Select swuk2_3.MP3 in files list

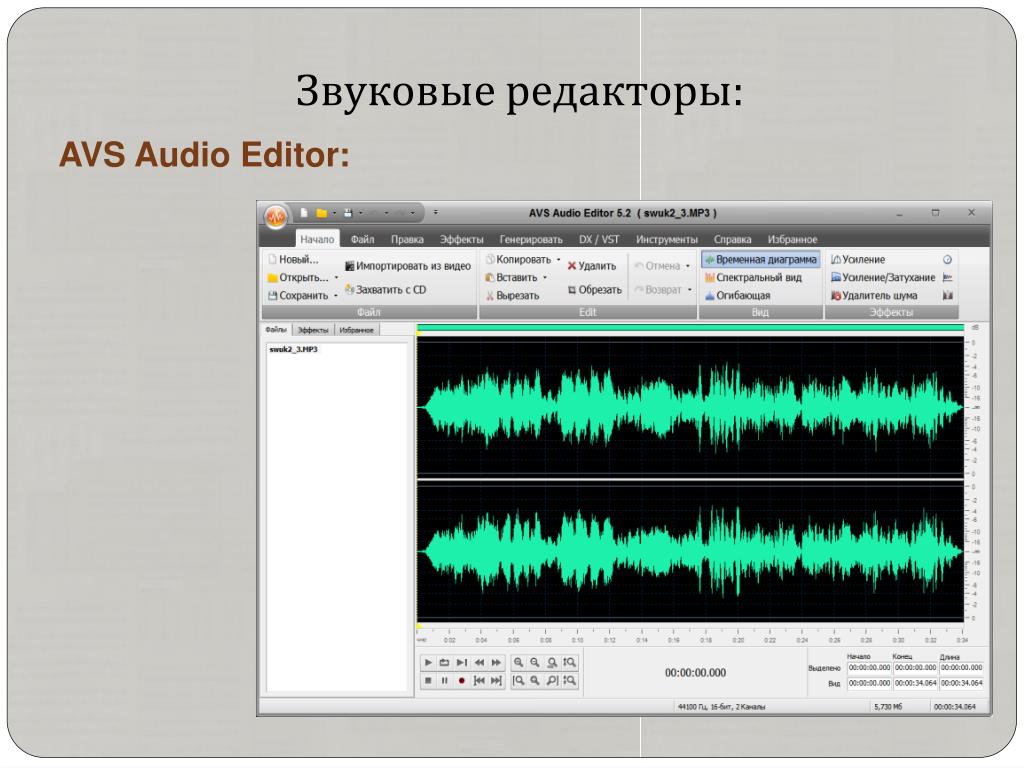(293, 349)
